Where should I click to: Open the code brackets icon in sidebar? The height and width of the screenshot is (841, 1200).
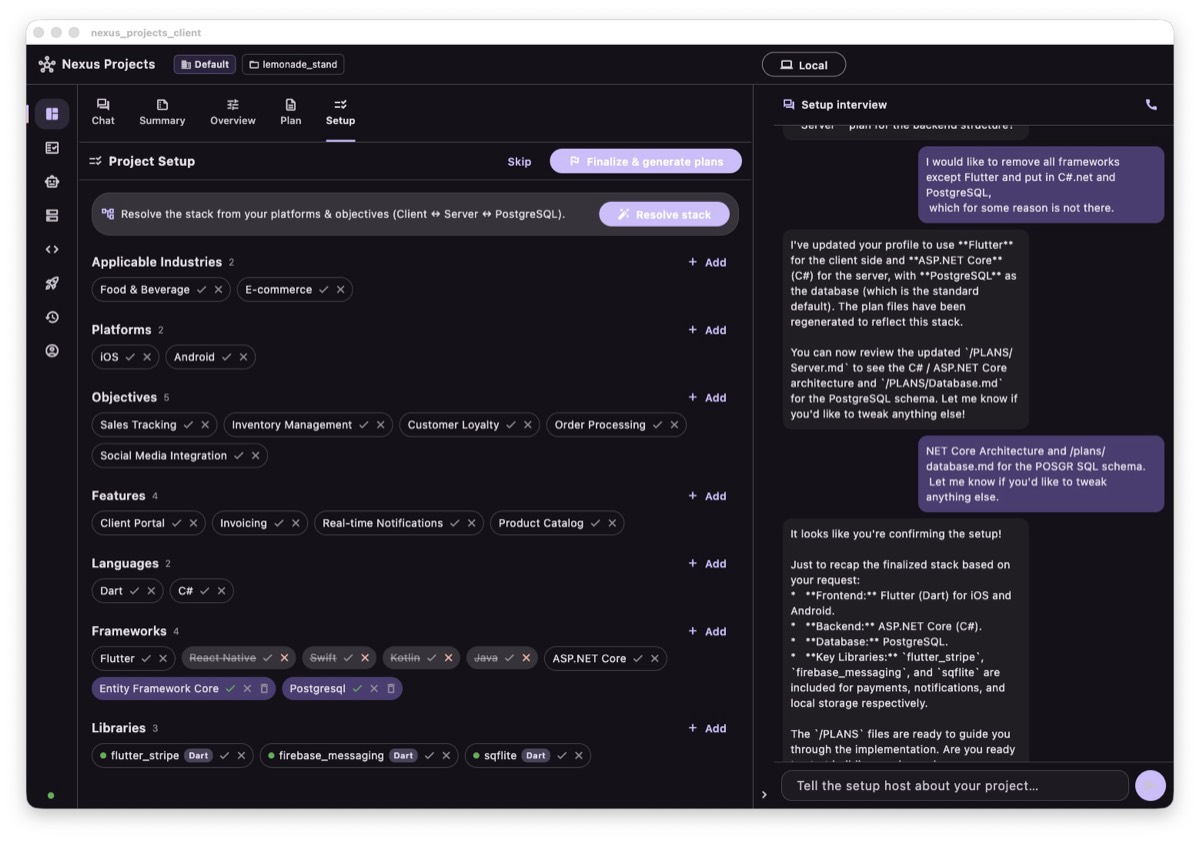52,250
